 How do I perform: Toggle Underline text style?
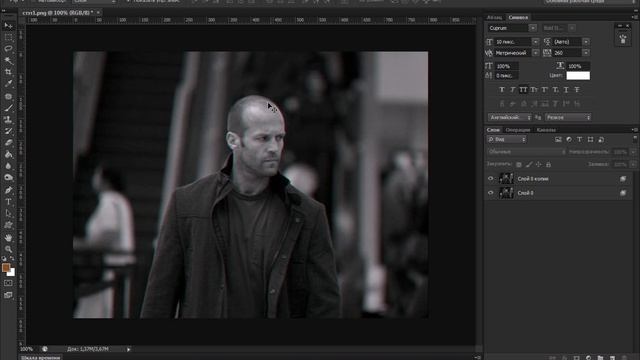pyautogui.click(x=566, y=90)
